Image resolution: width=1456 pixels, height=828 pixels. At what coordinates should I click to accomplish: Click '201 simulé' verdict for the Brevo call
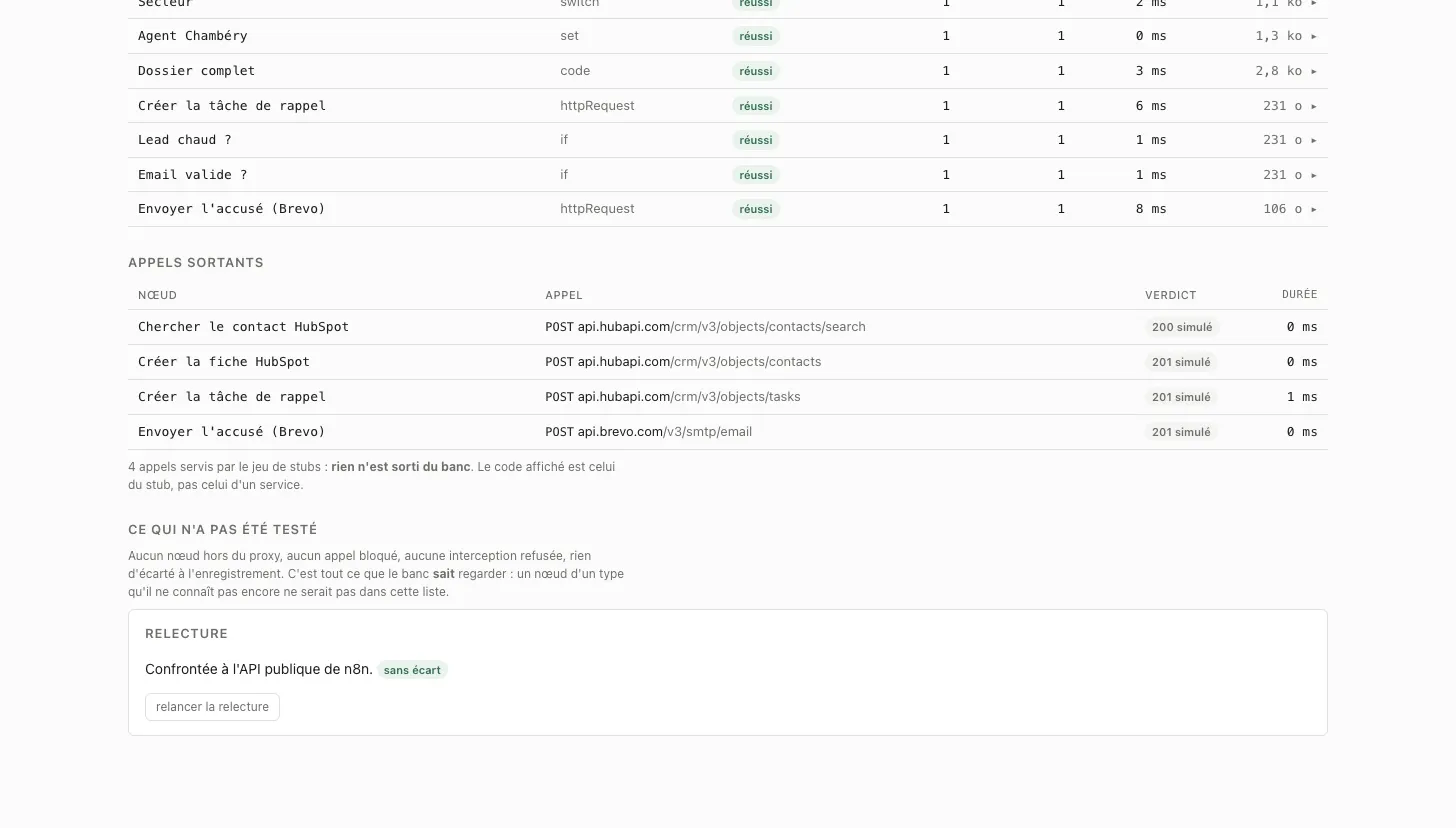[1181, 432]
